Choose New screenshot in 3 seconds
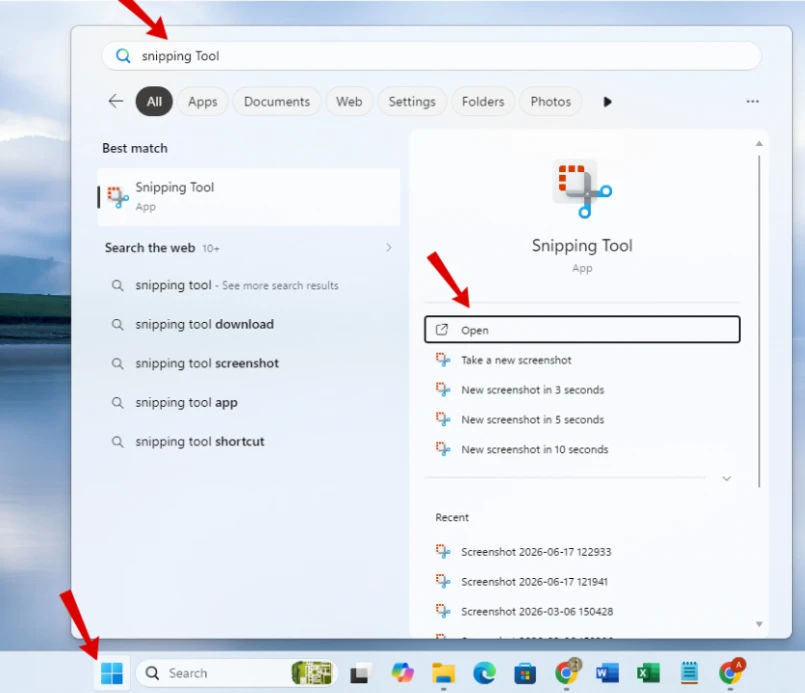 coord(582,390)
